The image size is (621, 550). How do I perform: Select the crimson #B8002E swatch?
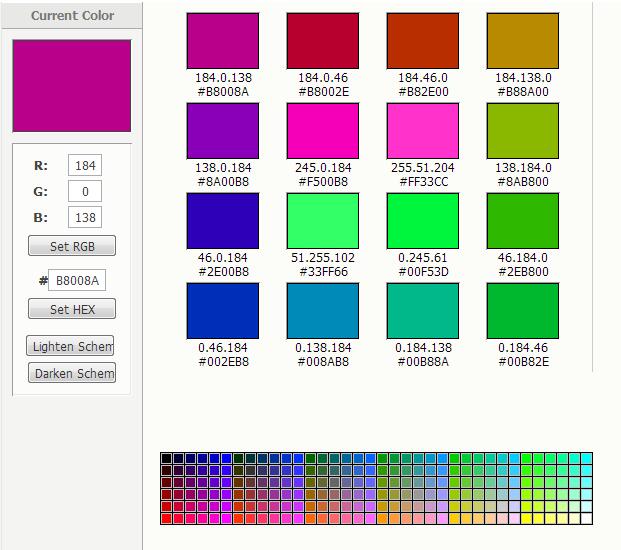click(x=322, y=41)
